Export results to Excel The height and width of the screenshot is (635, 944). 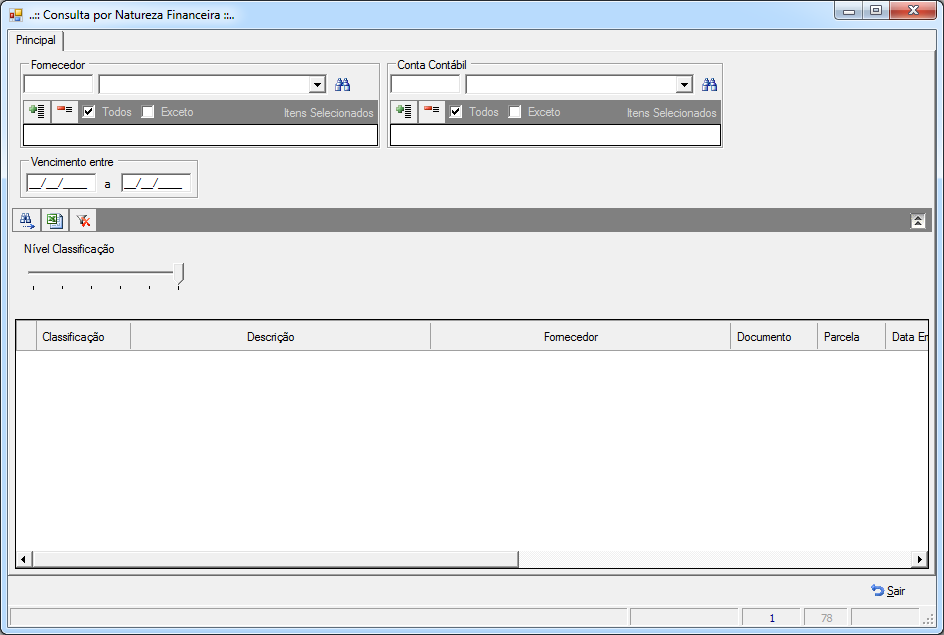[55, 220]
